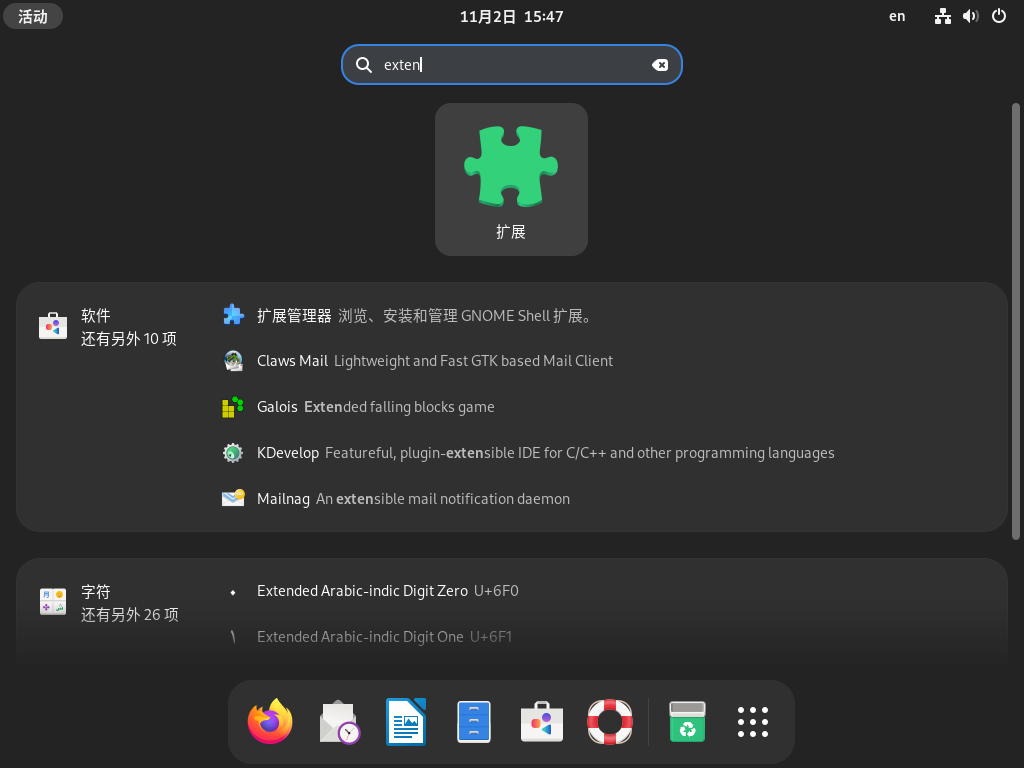Open the KDevelop IDE result
Viewport: 1024px width, 768px height.
[288, 453]
